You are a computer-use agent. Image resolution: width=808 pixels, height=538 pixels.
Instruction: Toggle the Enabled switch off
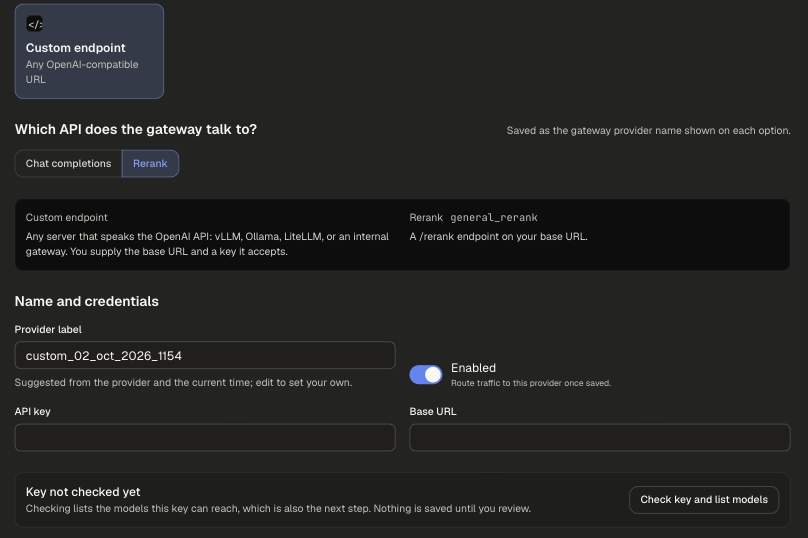(x=426, y=375)
